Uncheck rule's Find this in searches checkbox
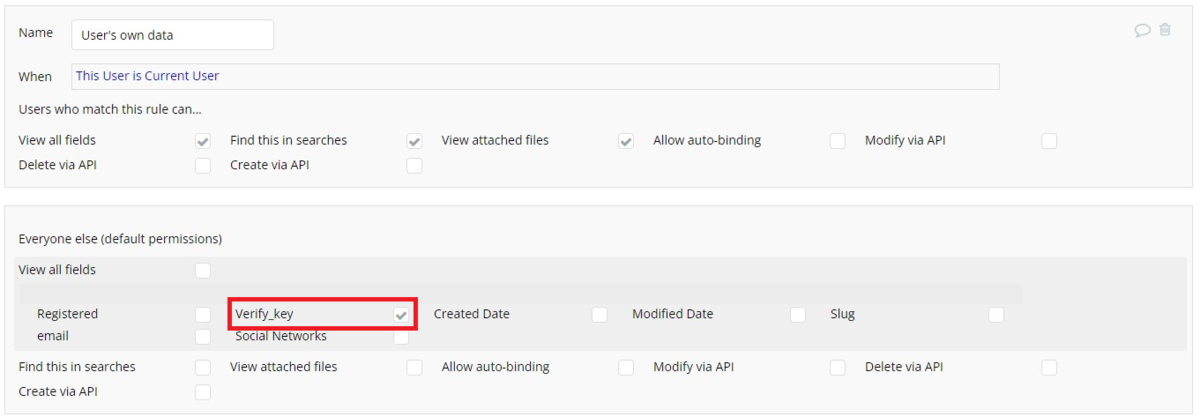1200x417 pixels. tap(414, 141)
